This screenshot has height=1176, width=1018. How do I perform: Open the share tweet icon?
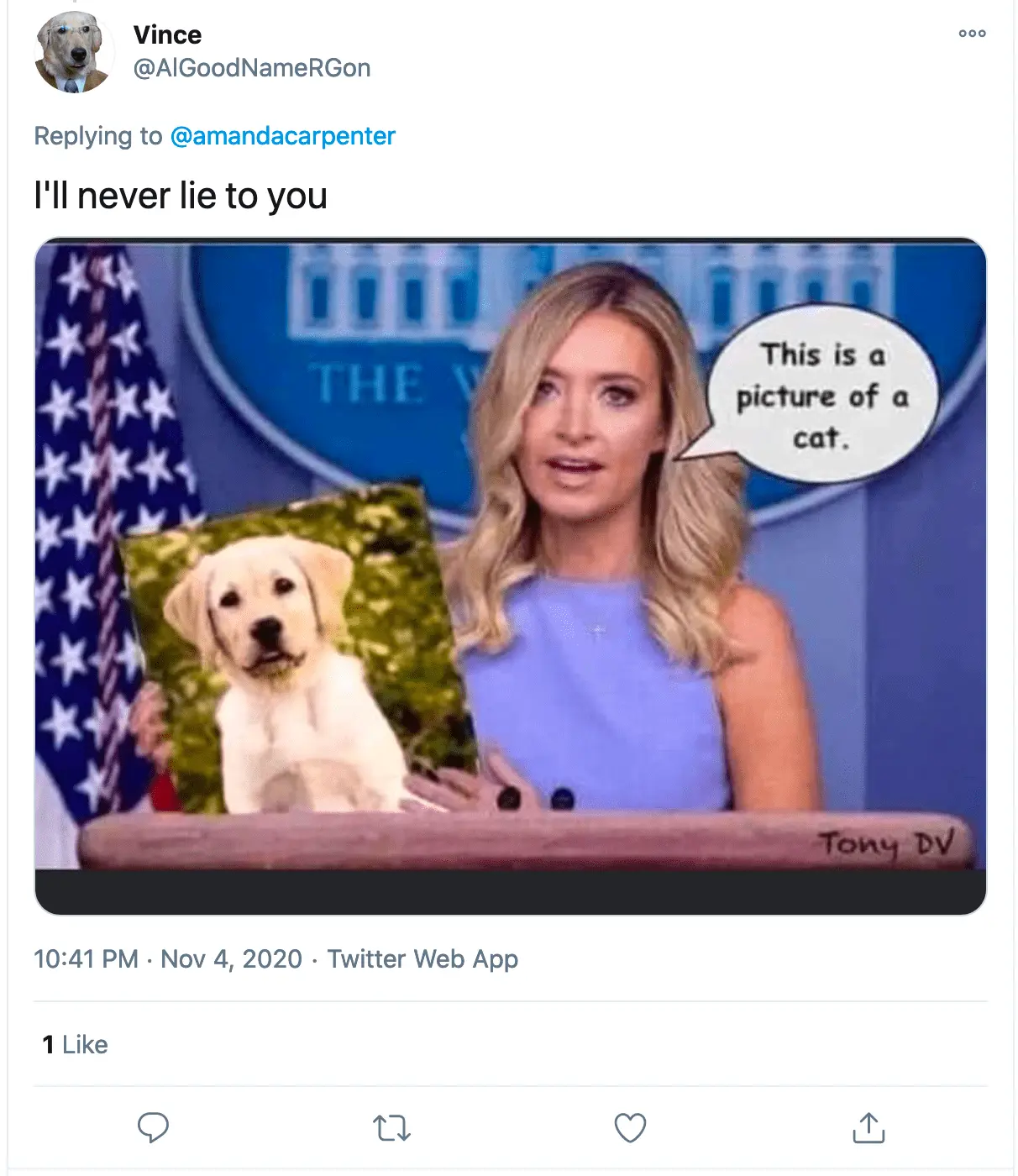tap(868, 1127)
